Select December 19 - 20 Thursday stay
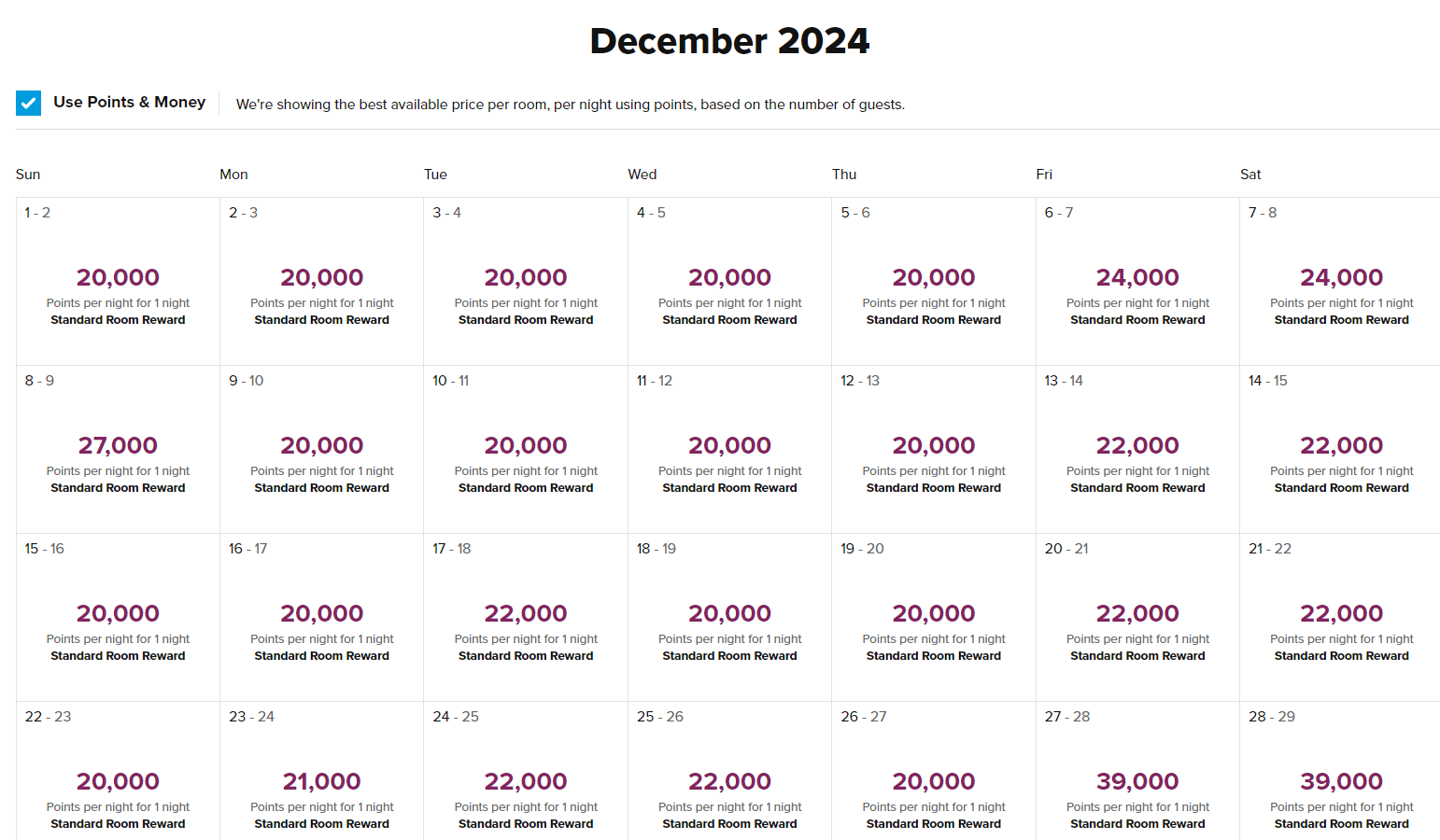The height and width of the screenshot is (840, 1440). point(934,617)
